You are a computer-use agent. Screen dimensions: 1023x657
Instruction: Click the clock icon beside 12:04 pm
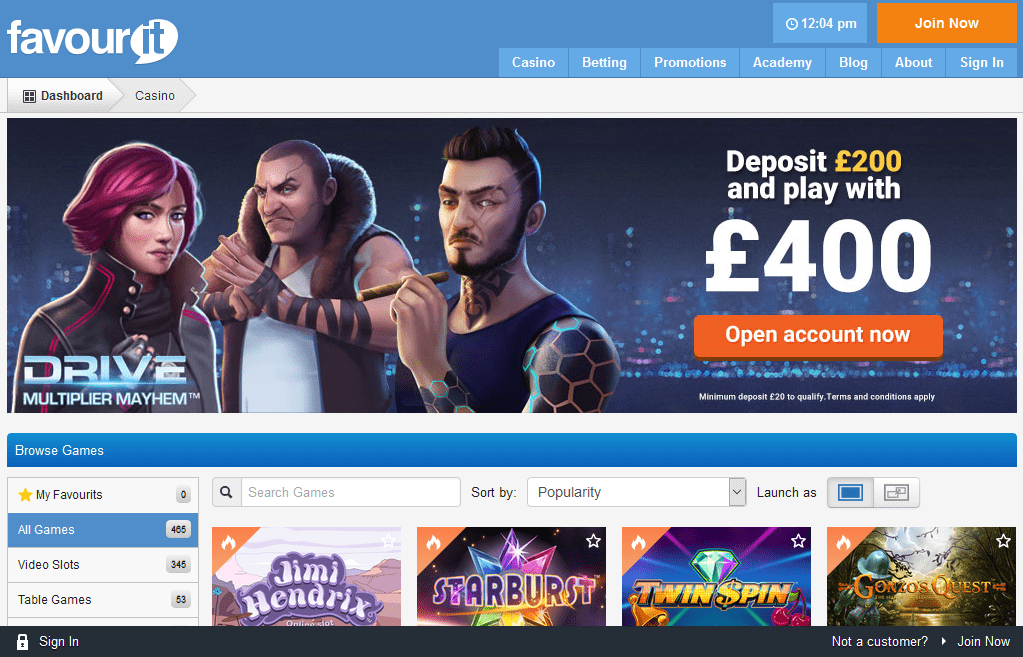(x=791, y=24)
